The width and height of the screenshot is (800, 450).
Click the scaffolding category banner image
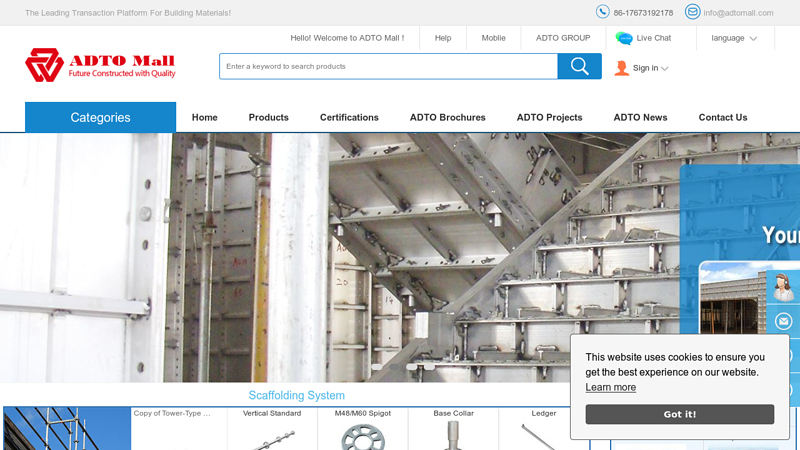point(67,429)
